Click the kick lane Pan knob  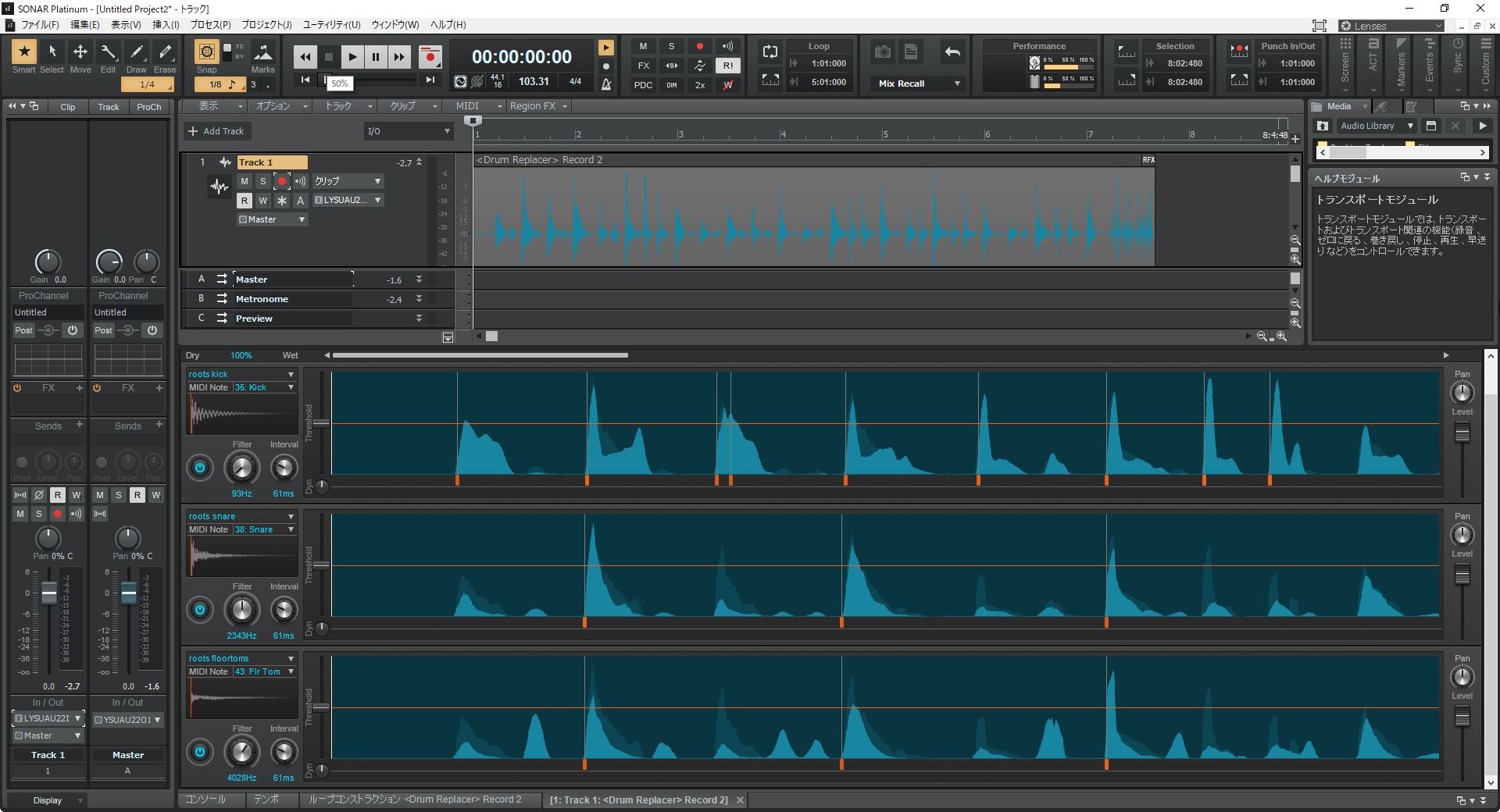pyautogui.click(x=1462, y=393)
